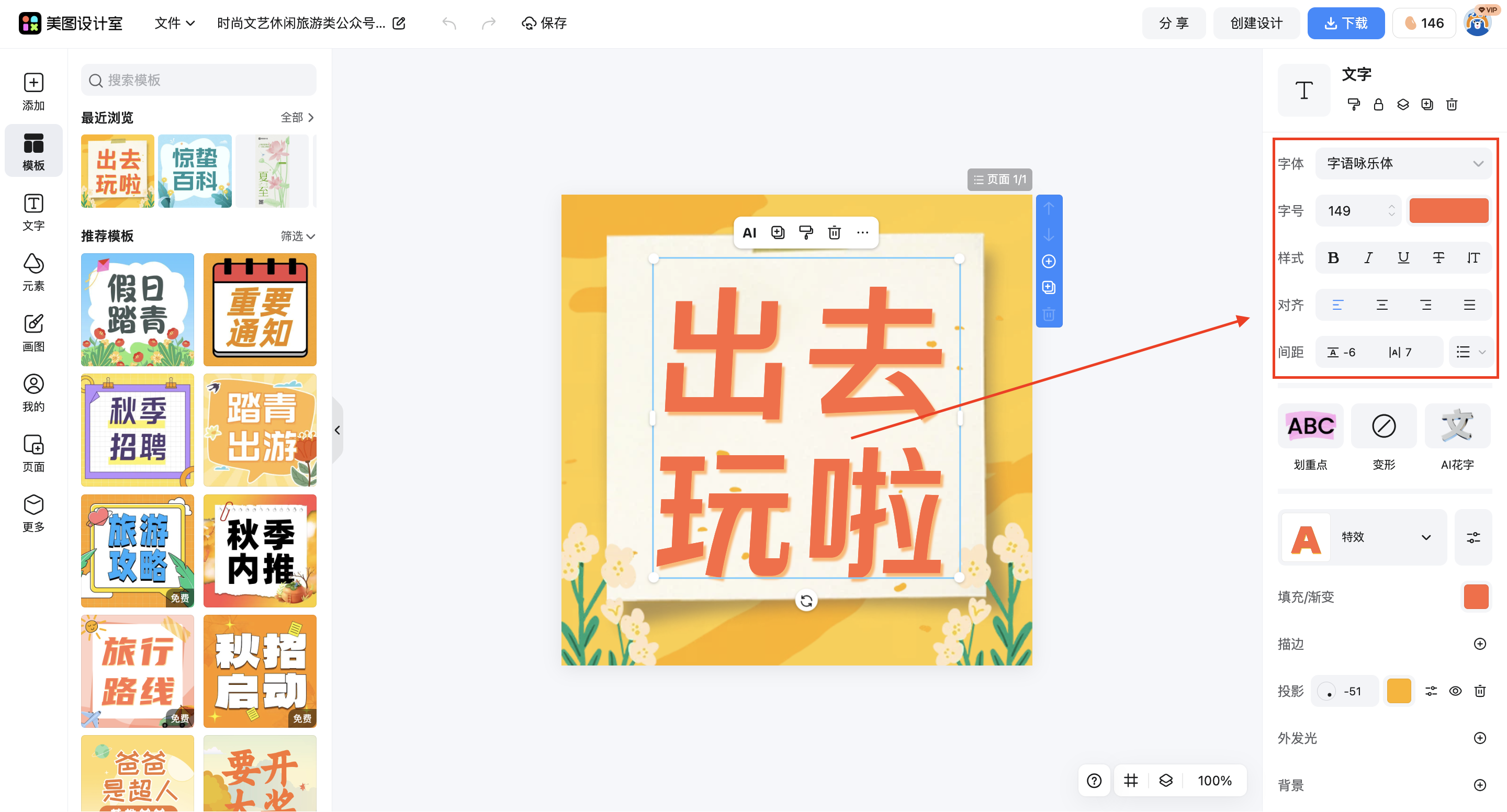Click the 下载 download button
1507x812 pixels.
[1345, 23]
